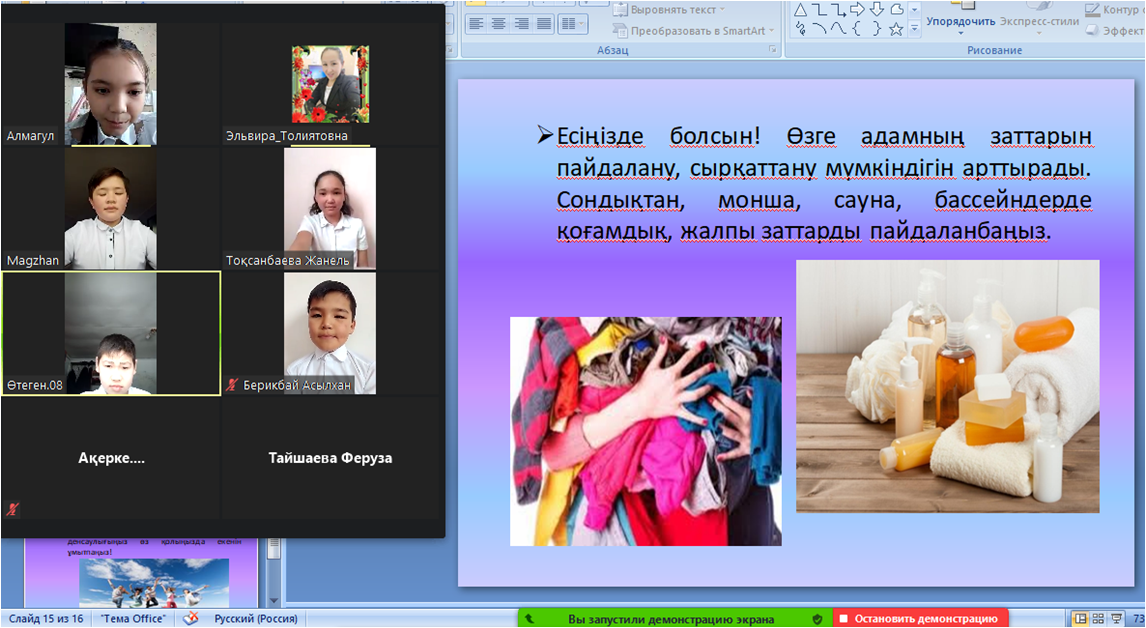Viewport: 1146px width, 628px height.
Task: Click the center text alignment icon
Action: pos(500,24)
